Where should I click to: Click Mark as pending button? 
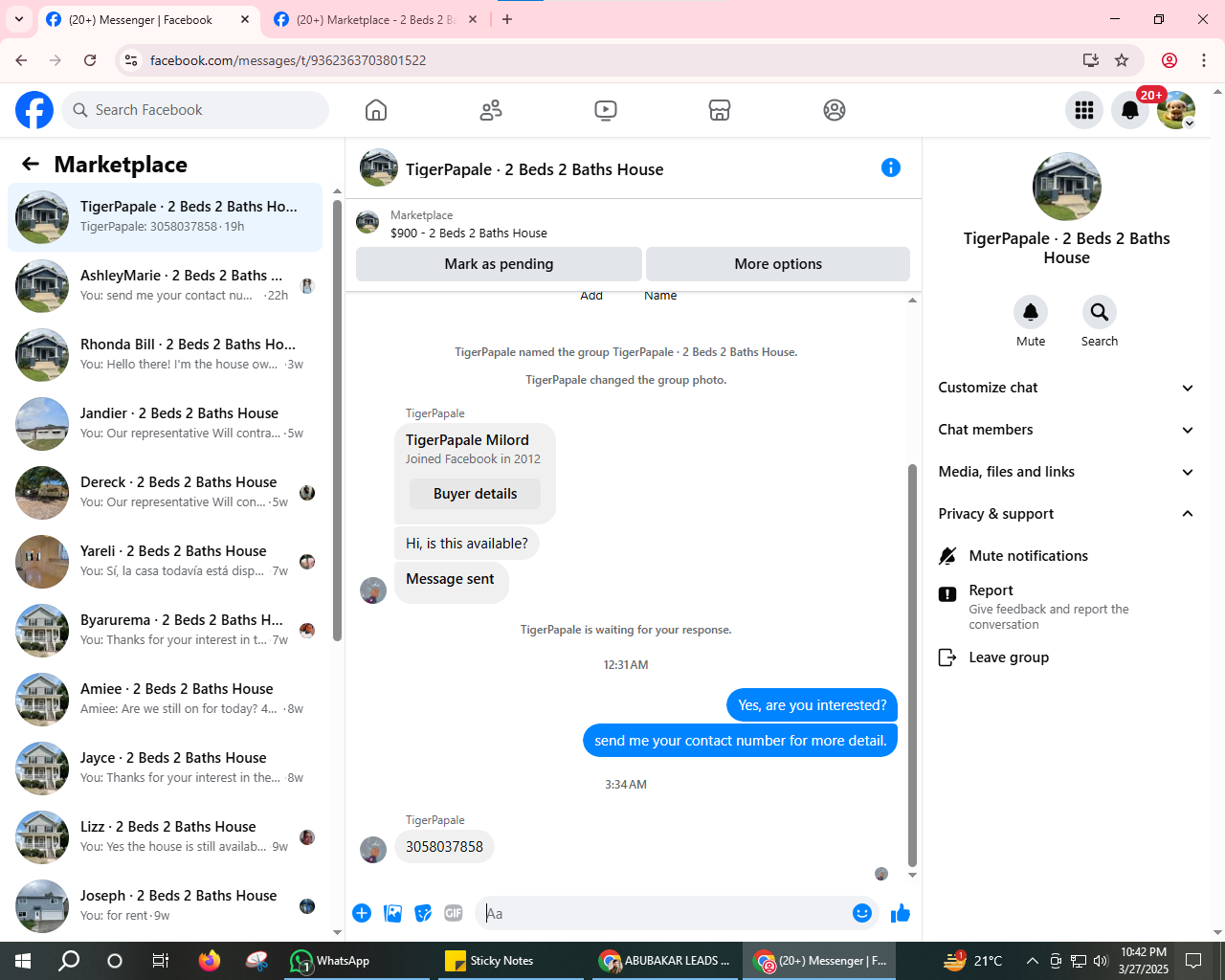(499, 264)
